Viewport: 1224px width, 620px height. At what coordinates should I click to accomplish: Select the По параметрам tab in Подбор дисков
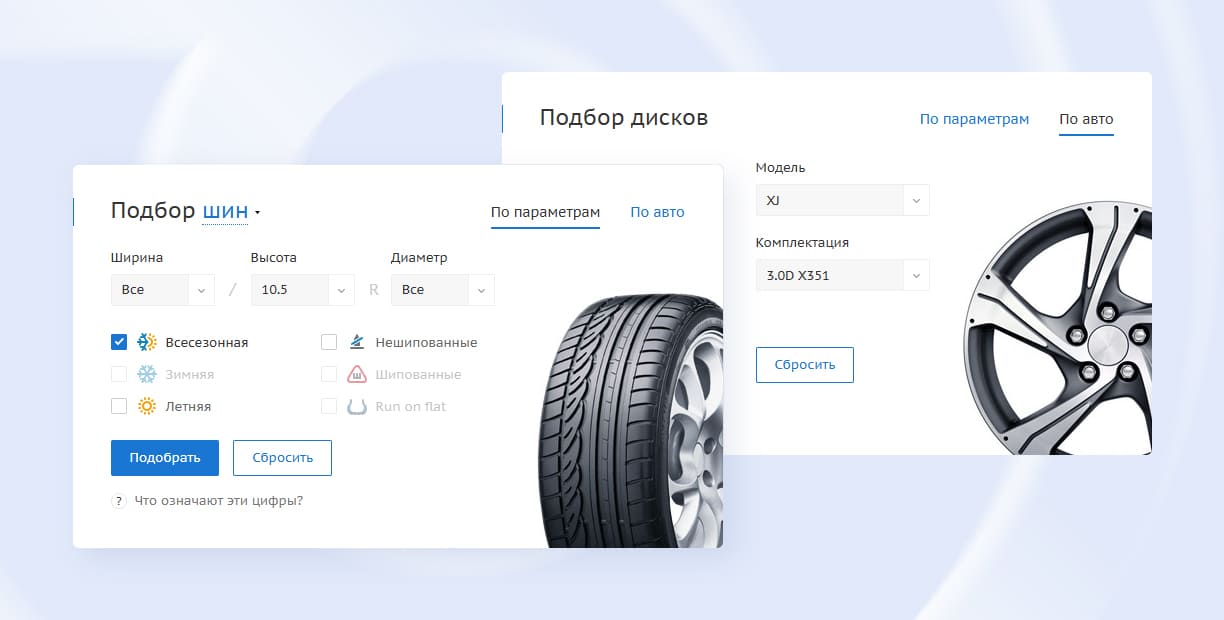(974, 118)
